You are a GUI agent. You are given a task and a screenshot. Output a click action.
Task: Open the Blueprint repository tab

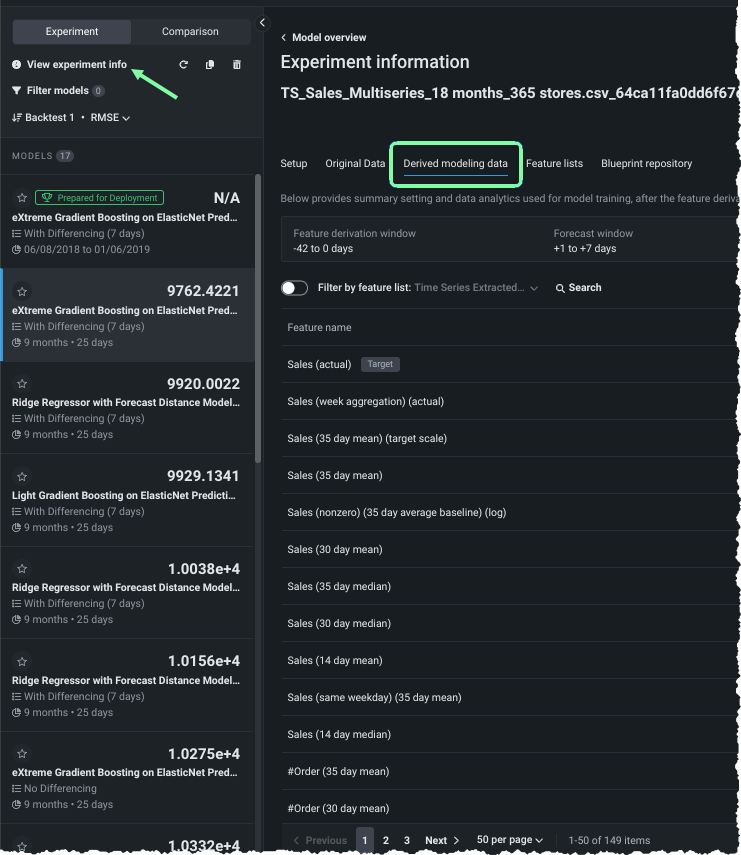(646, 164)
